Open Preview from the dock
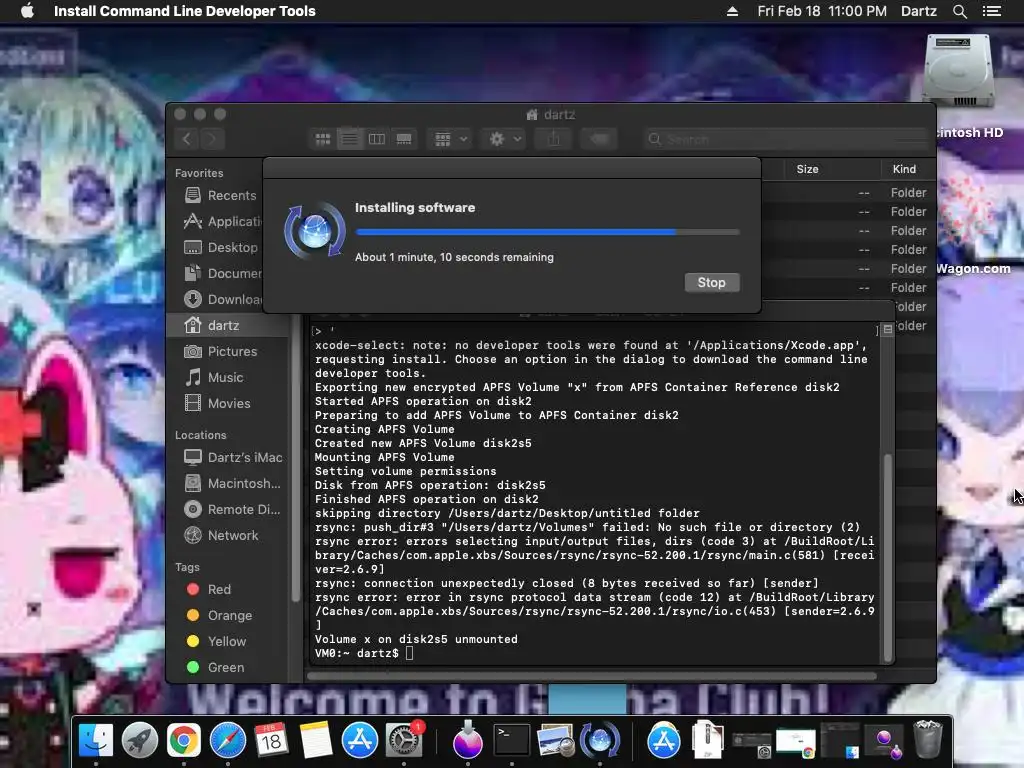 pos(555,741)
